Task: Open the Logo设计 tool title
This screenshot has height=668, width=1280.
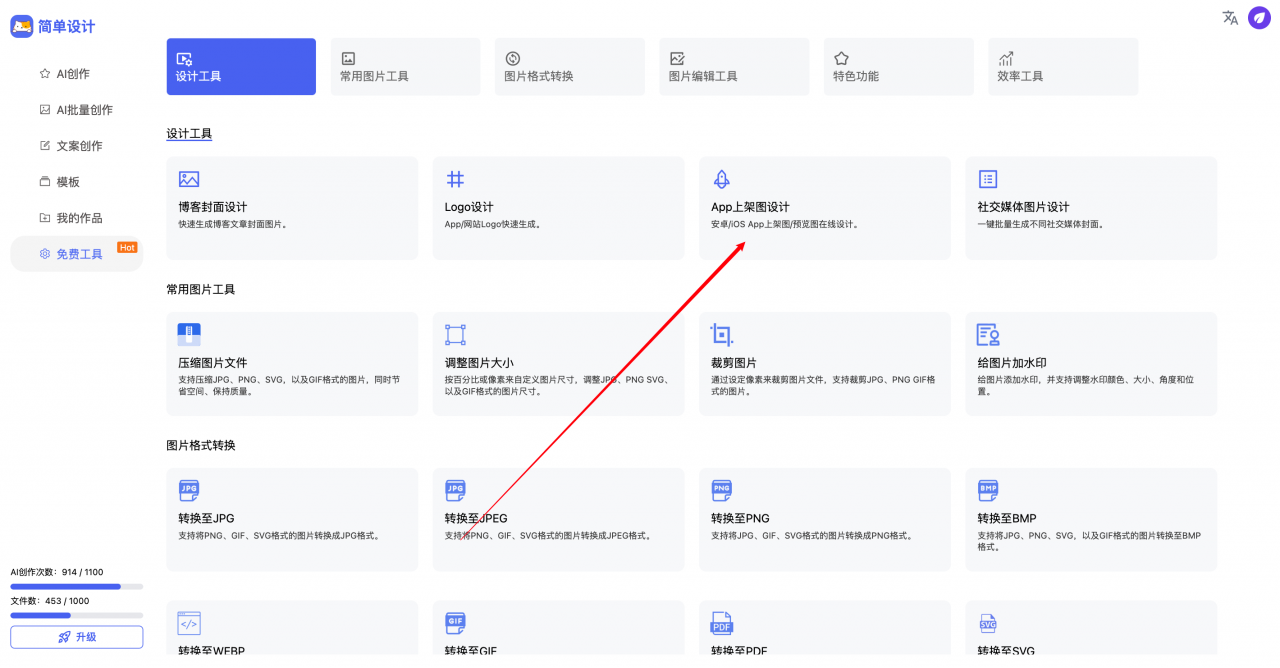Action: 469,207
